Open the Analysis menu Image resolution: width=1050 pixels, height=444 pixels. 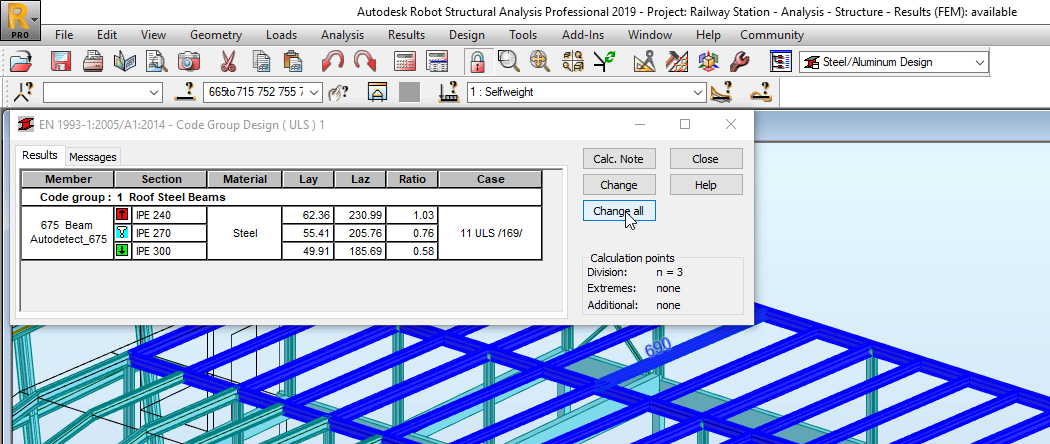click(x=342, y=35)
